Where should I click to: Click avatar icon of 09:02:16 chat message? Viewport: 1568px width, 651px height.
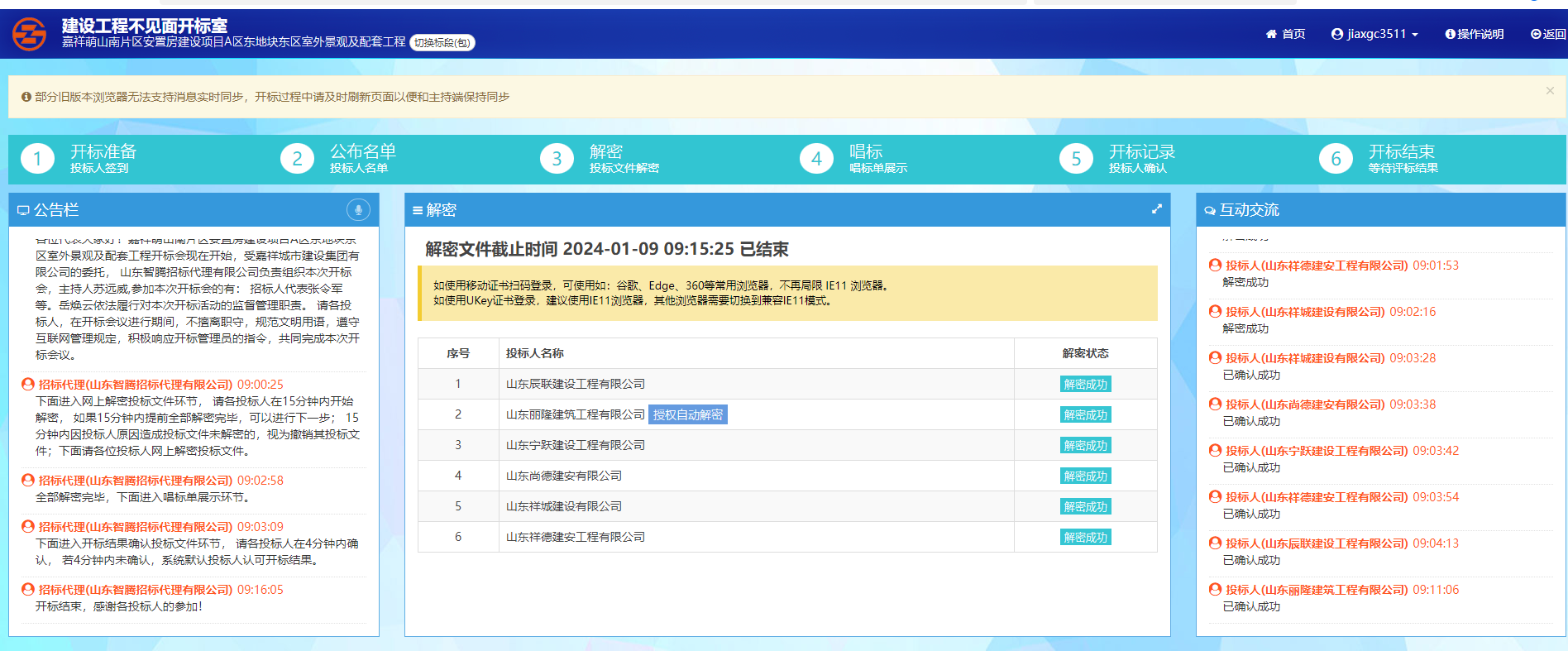tap(1215, 311)
